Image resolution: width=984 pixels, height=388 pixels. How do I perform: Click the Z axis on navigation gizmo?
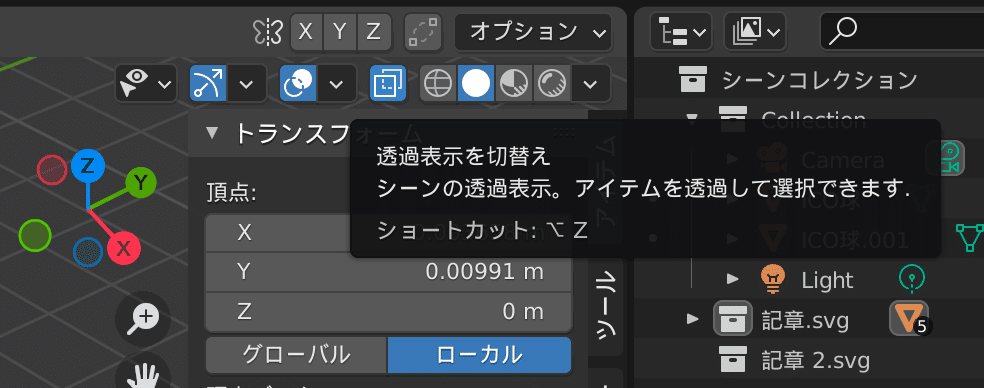(x=87, y=166)
